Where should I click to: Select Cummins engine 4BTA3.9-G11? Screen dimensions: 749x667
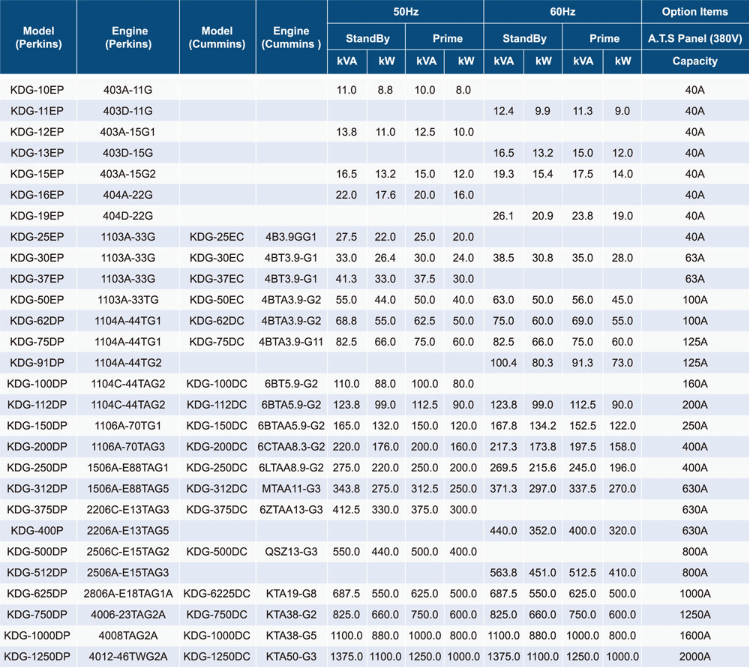pos(291,342)
